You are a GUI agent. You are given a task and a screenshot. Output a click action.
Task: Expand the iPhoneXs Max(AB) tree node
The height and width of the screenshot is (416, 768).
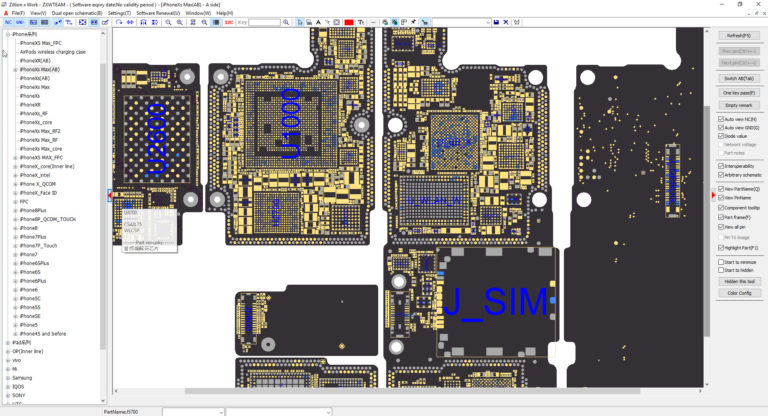pyautogui.click(x=16, y=70)
